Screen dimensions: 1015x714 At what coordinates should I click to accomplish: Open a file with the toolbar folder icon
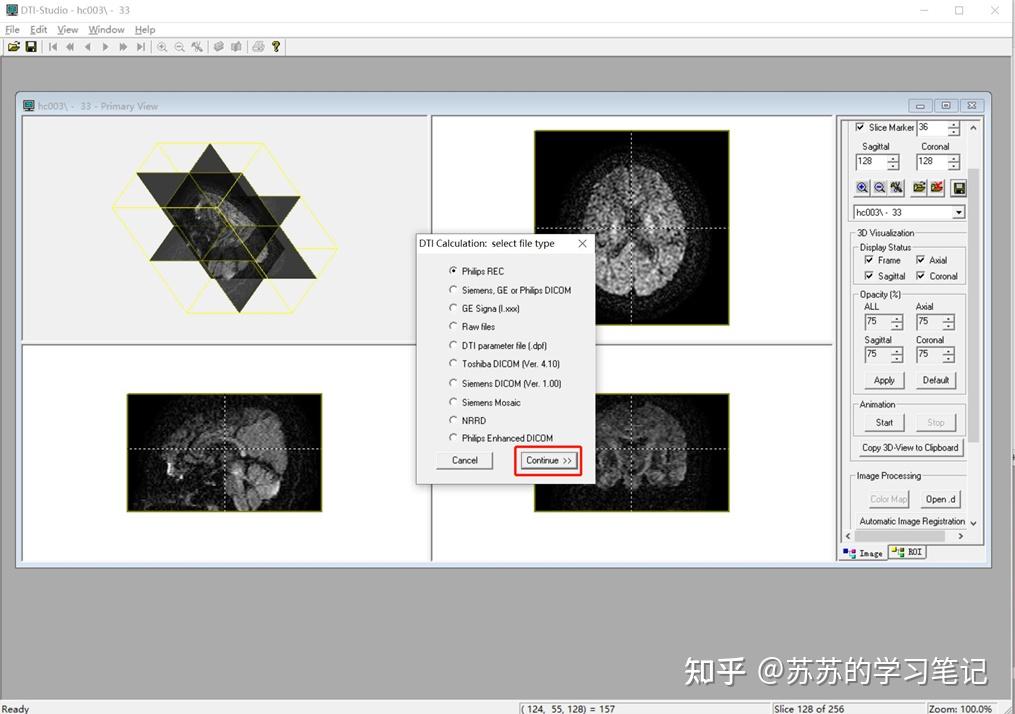tap(14, 46)
